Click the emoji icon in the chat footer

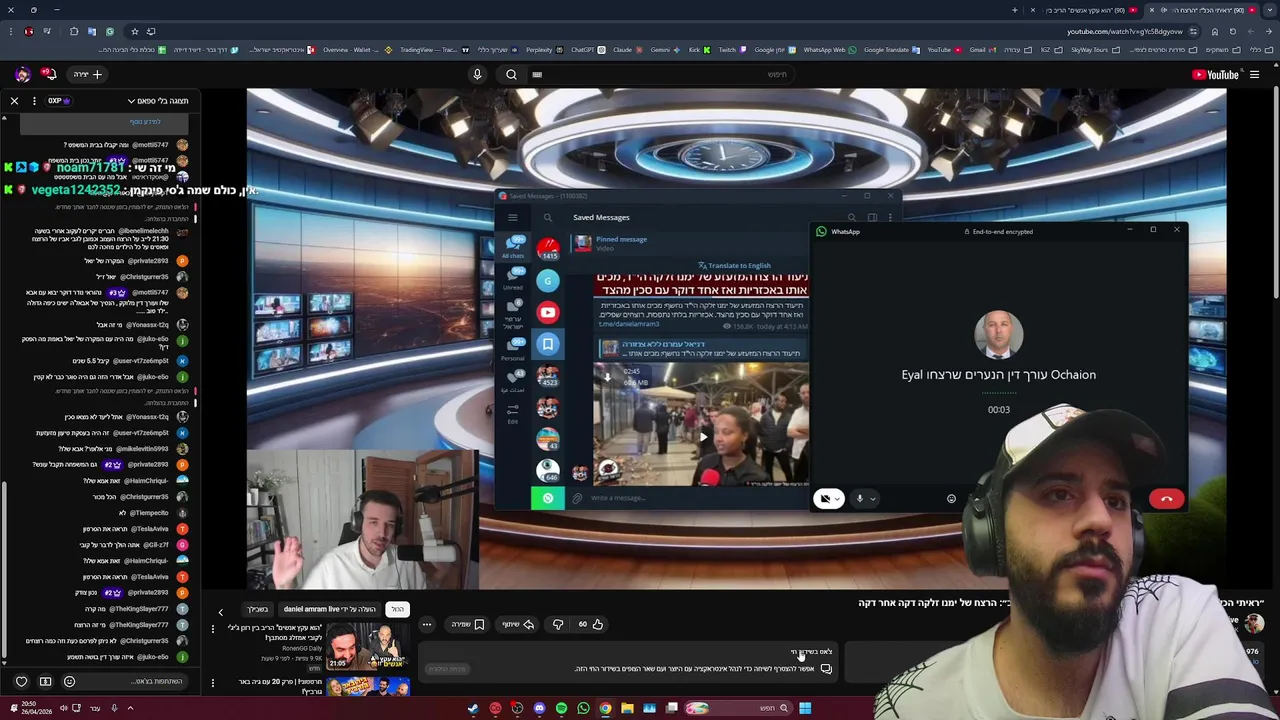point(69,682)
